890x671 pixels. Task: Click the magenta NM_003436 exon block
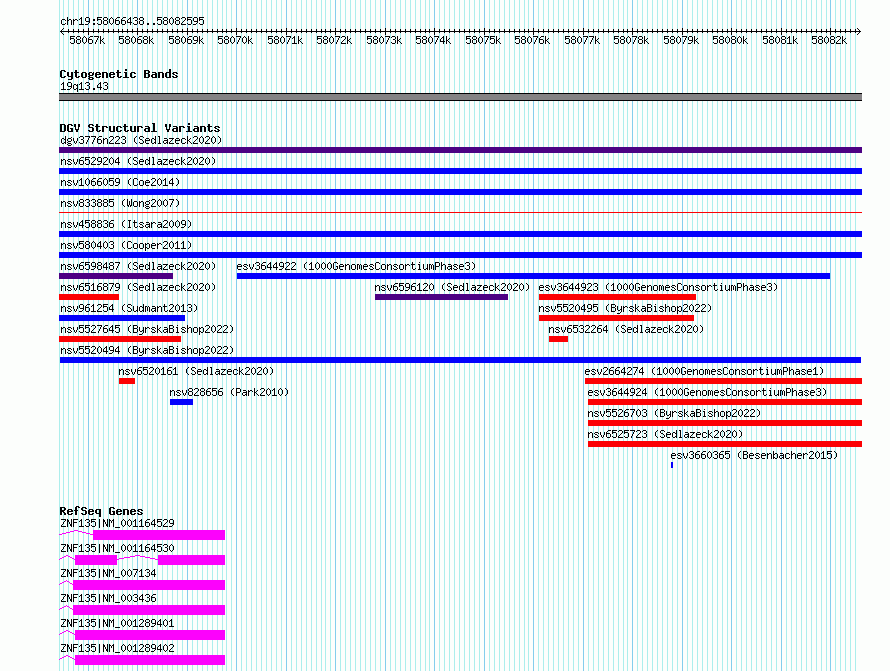pyautogui.click(x=149, y=610)
